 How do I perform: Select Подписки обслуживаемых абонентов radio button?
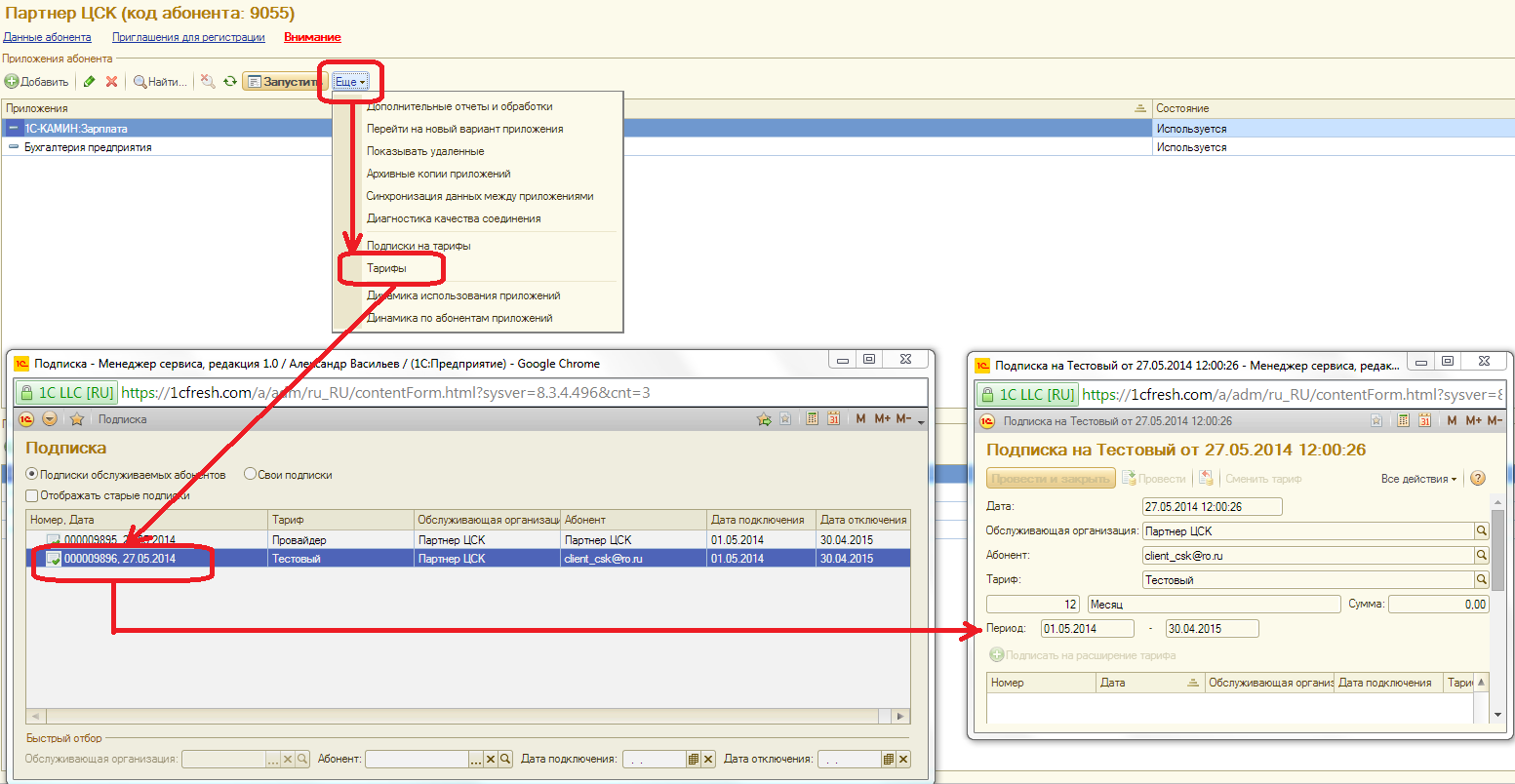tap(32, 475)
